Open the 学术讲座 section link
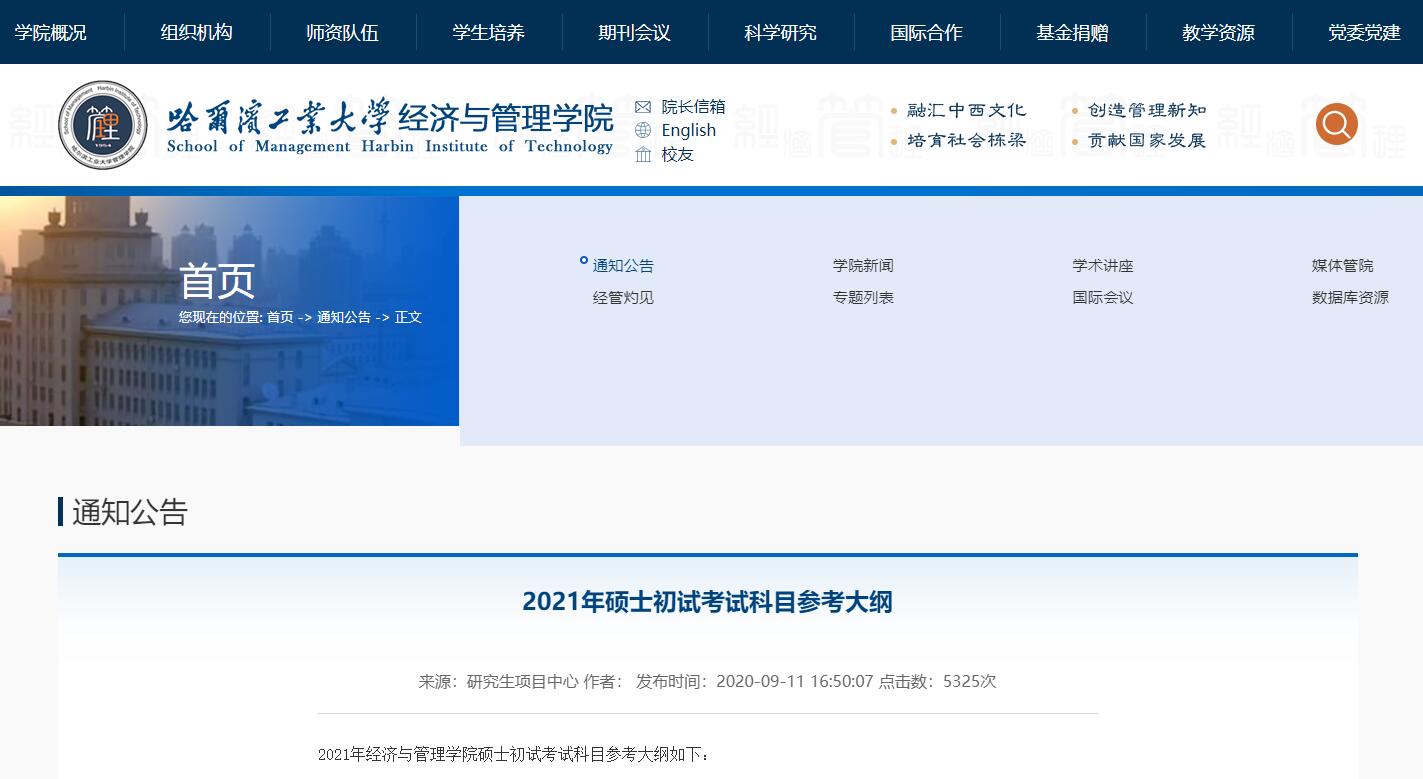The height and width of the screenshot is (779, 1423). pyautogui.click(x=1103, y=266)
